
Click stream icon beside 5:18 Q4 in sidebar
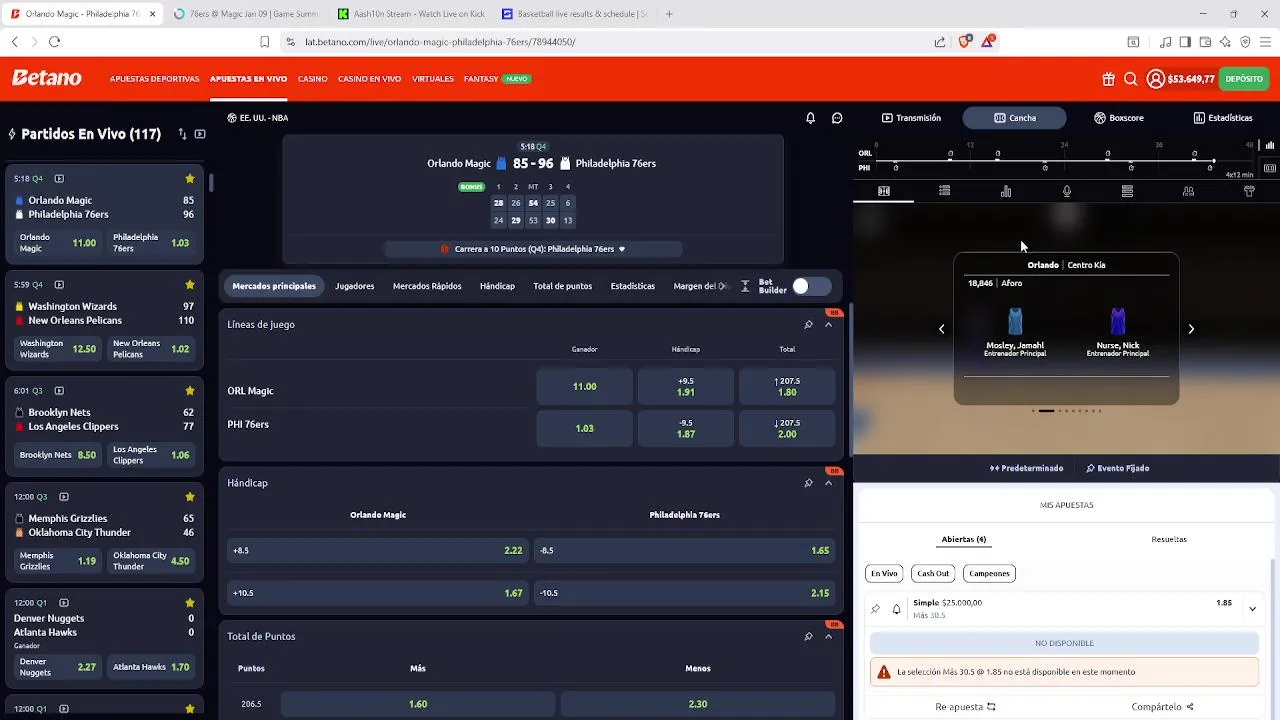59,179
